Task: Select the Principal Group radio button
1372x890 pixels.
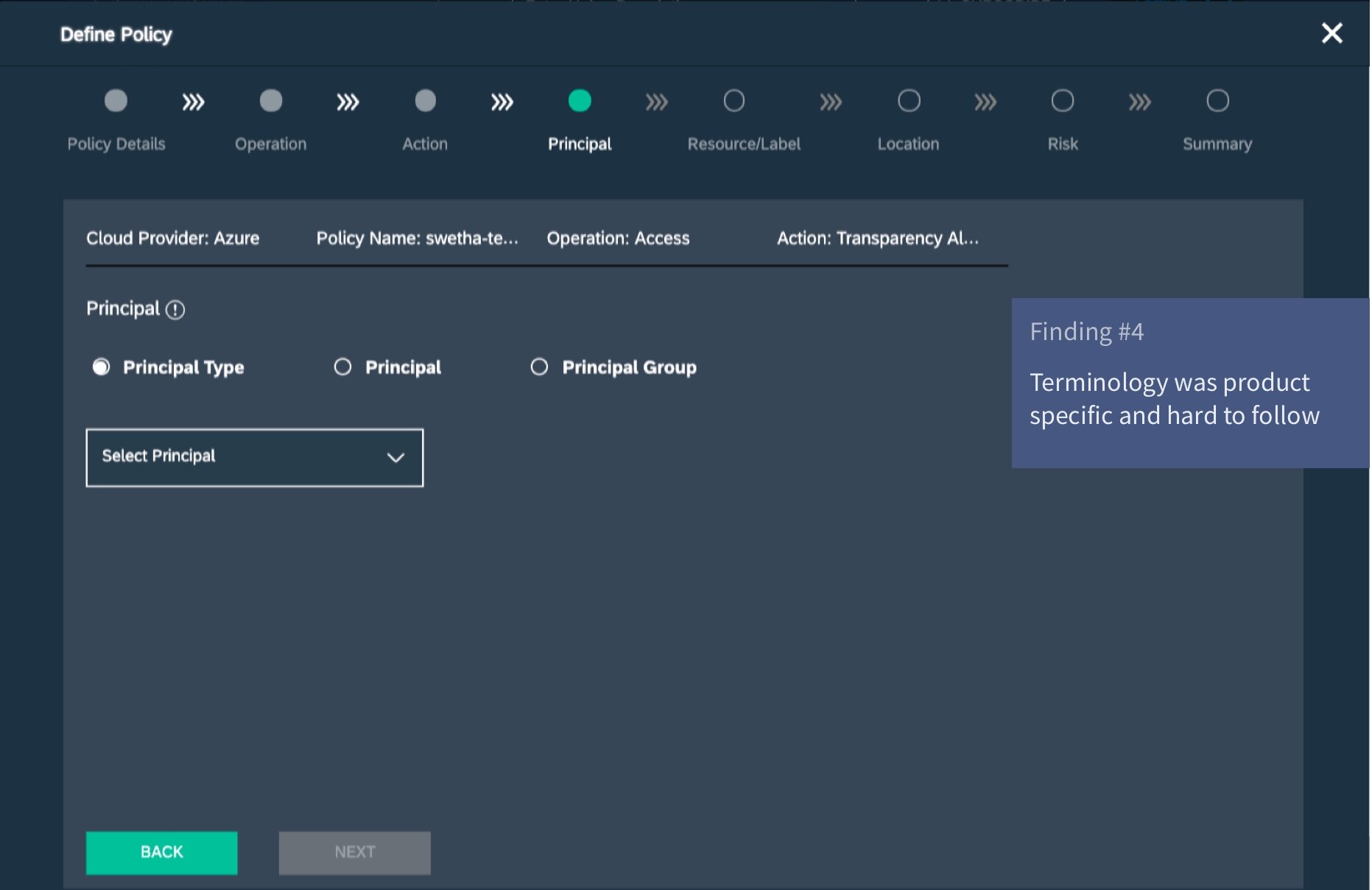Action: [539, 367]
